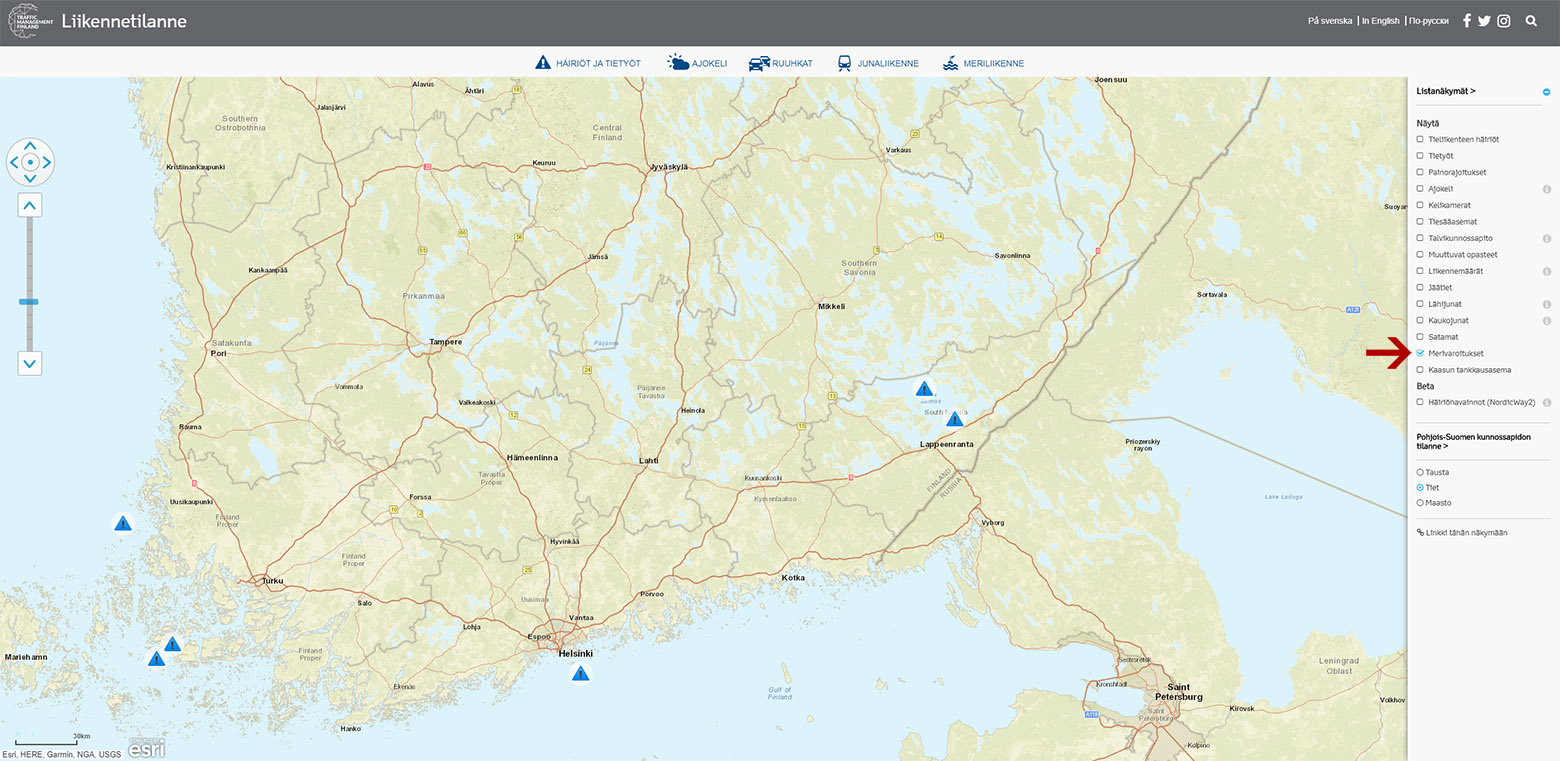This screenshot has height=761, width=1560.
Task: Show info for Lähijunat layer
Action: pyautogui.click(x=1546, y=304)
